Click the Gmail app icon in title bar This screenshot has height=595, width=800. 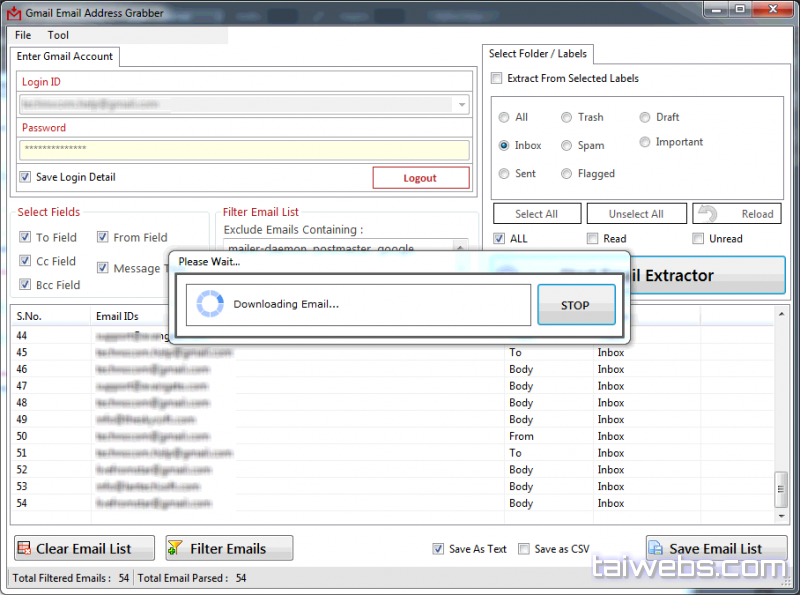(12, 13)
